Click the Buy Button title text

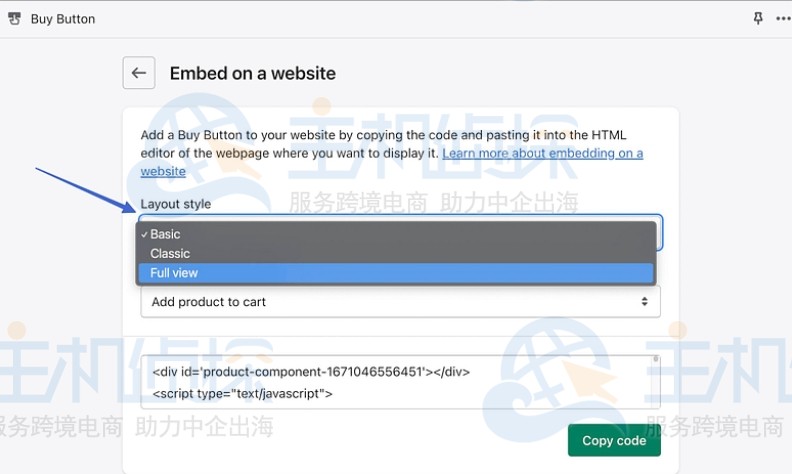(x=63, y=19)
